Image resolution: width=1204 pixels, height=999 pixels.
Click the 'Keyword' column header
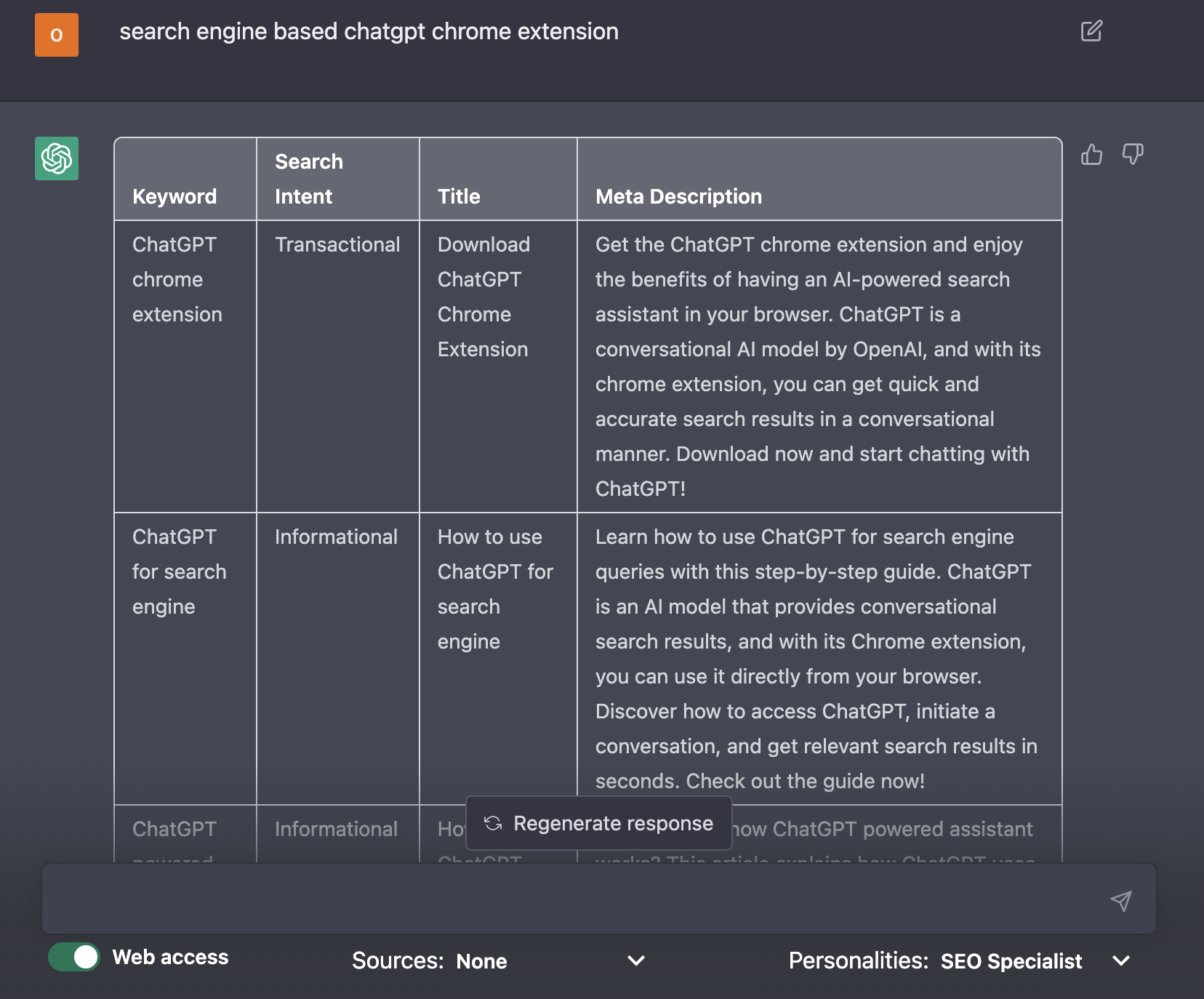(185, 179)
